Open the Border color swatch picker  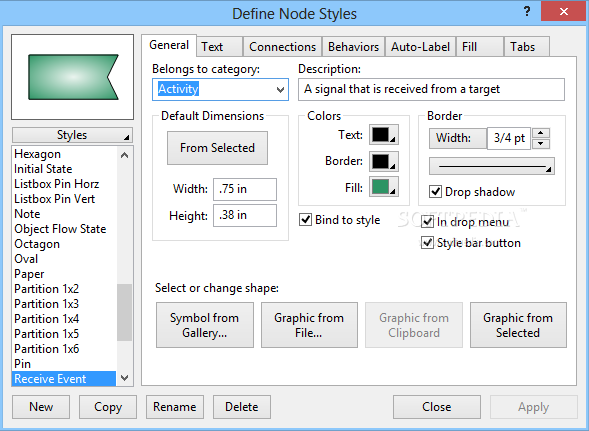pos(384,161)
